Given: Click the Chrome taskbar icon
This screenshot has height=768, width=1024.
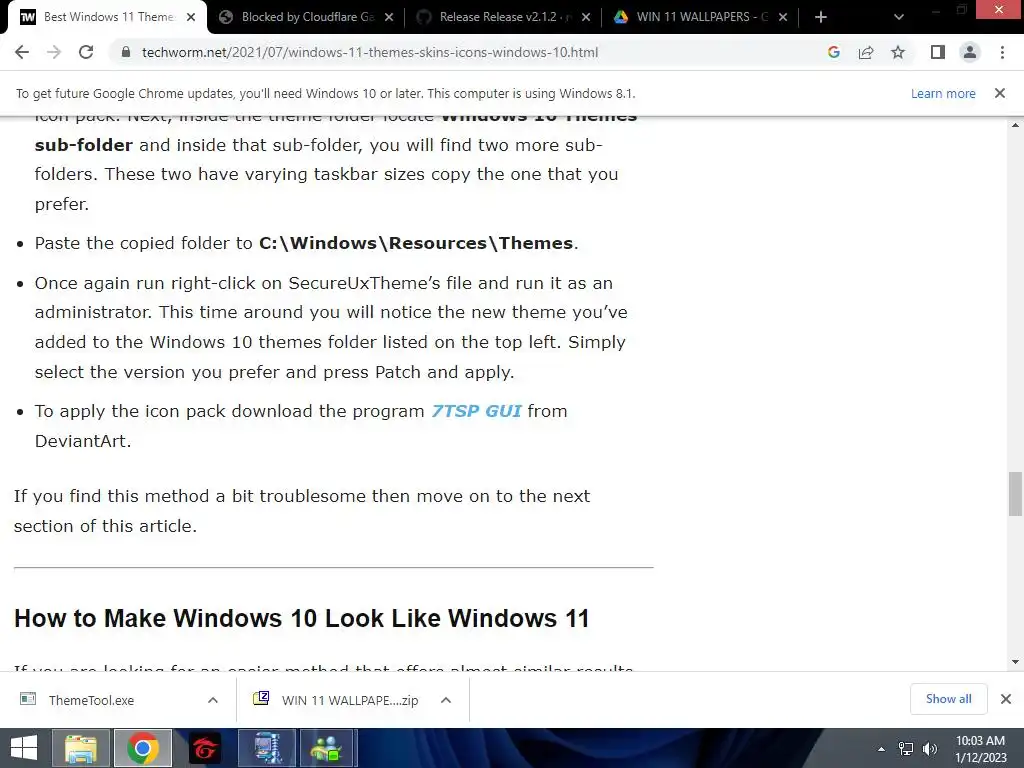Looking at the screenshot, I should [143, 748].
